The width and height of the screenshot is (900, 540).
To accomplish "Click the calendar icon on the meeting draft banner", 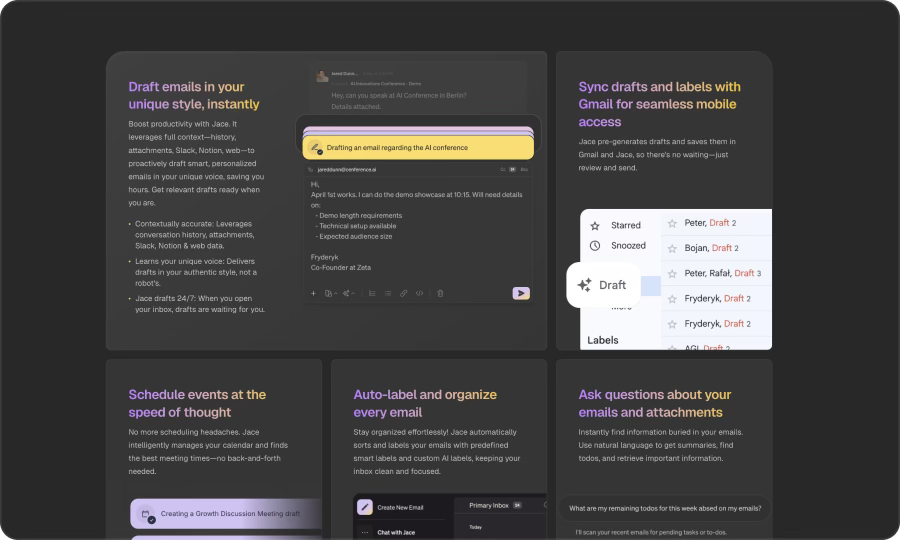I will tap(146, 514).
